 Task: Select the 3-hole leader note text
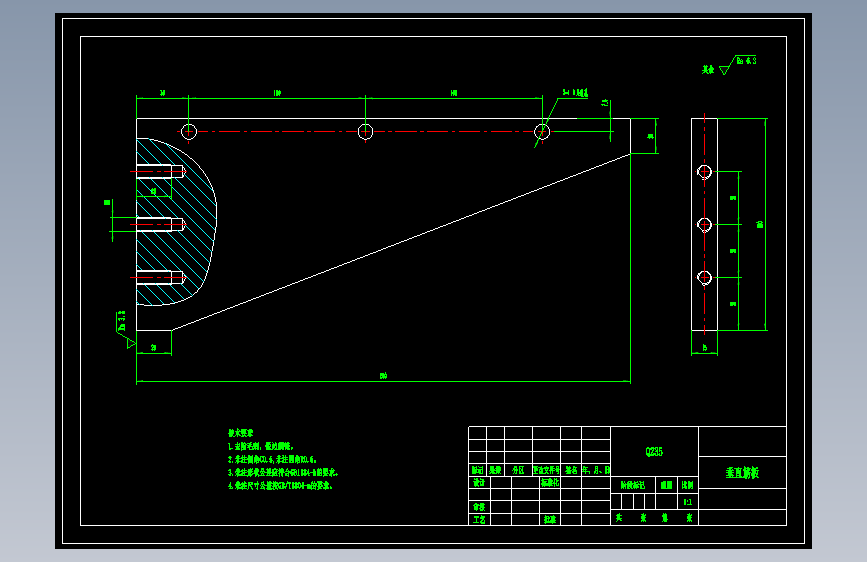[576, 92]
